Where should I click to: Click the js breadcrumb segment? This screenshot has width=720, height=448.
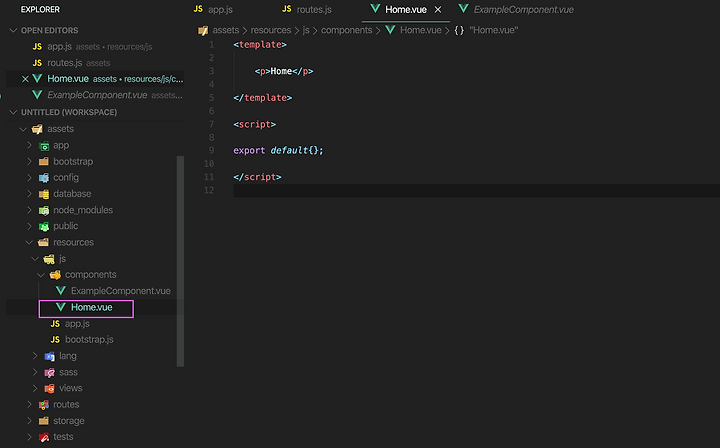tap(306, 30)
